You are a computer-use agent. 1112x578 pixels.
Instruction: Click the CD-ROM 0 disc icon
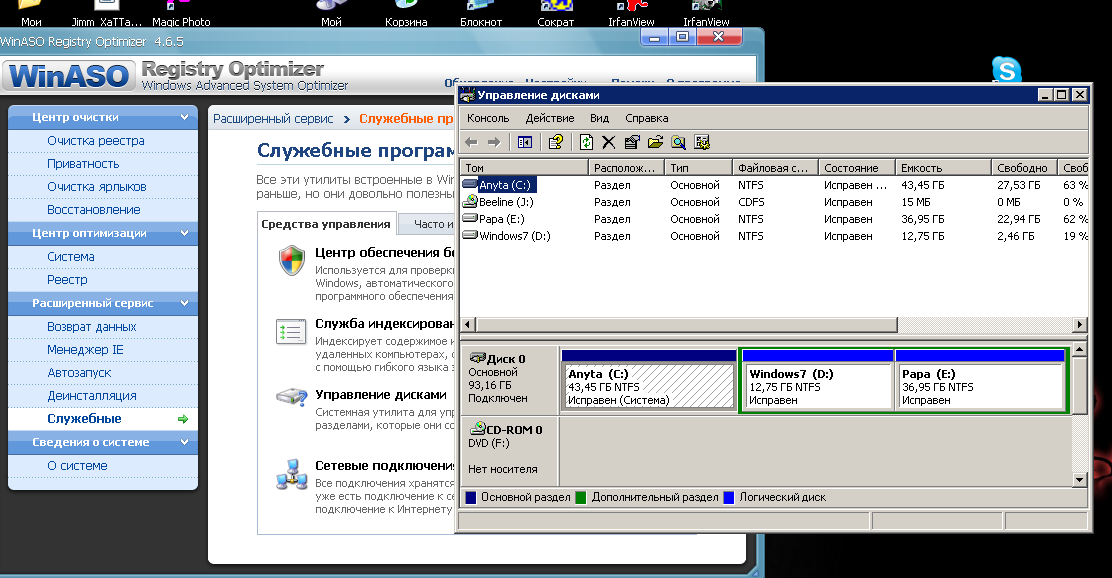(477, 428)
